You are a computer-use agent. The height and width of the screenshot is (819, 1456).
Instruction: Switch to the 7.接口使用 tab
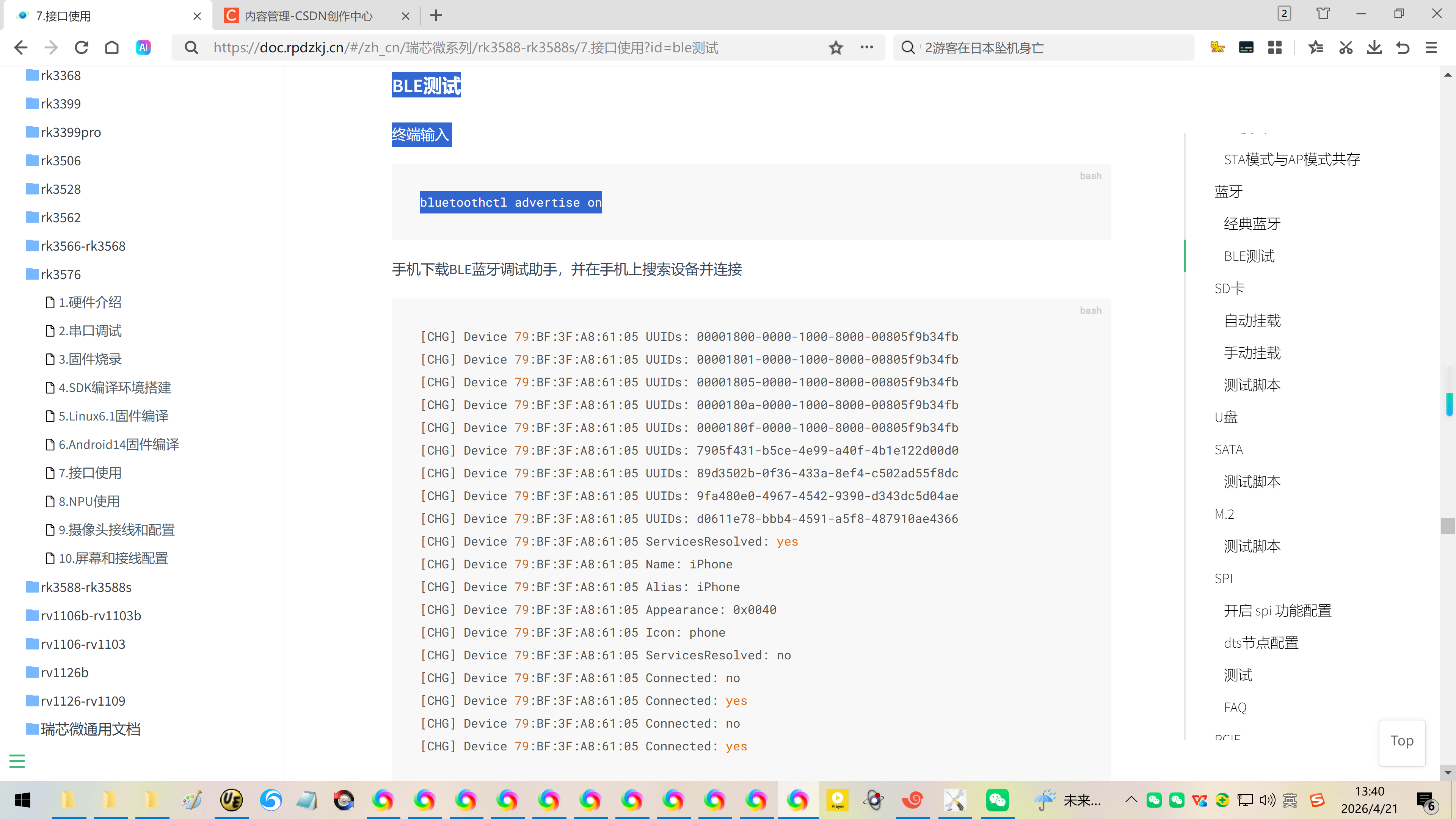point(107,16)
